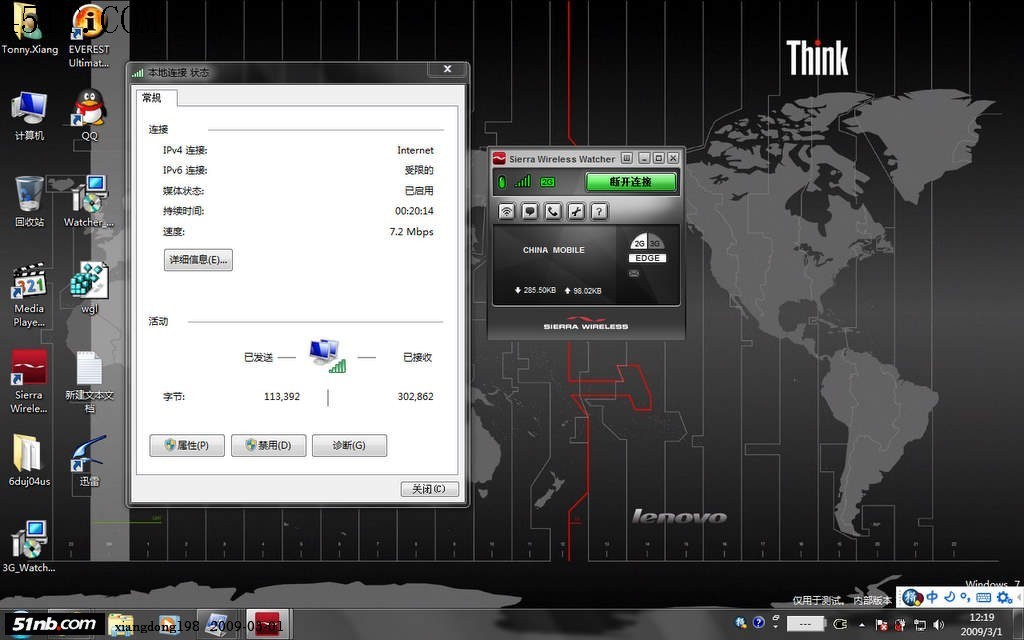Launch EVEREST Ultimate desktop shortcut
The image size is (1024, 640).
[x=89, y=36]
